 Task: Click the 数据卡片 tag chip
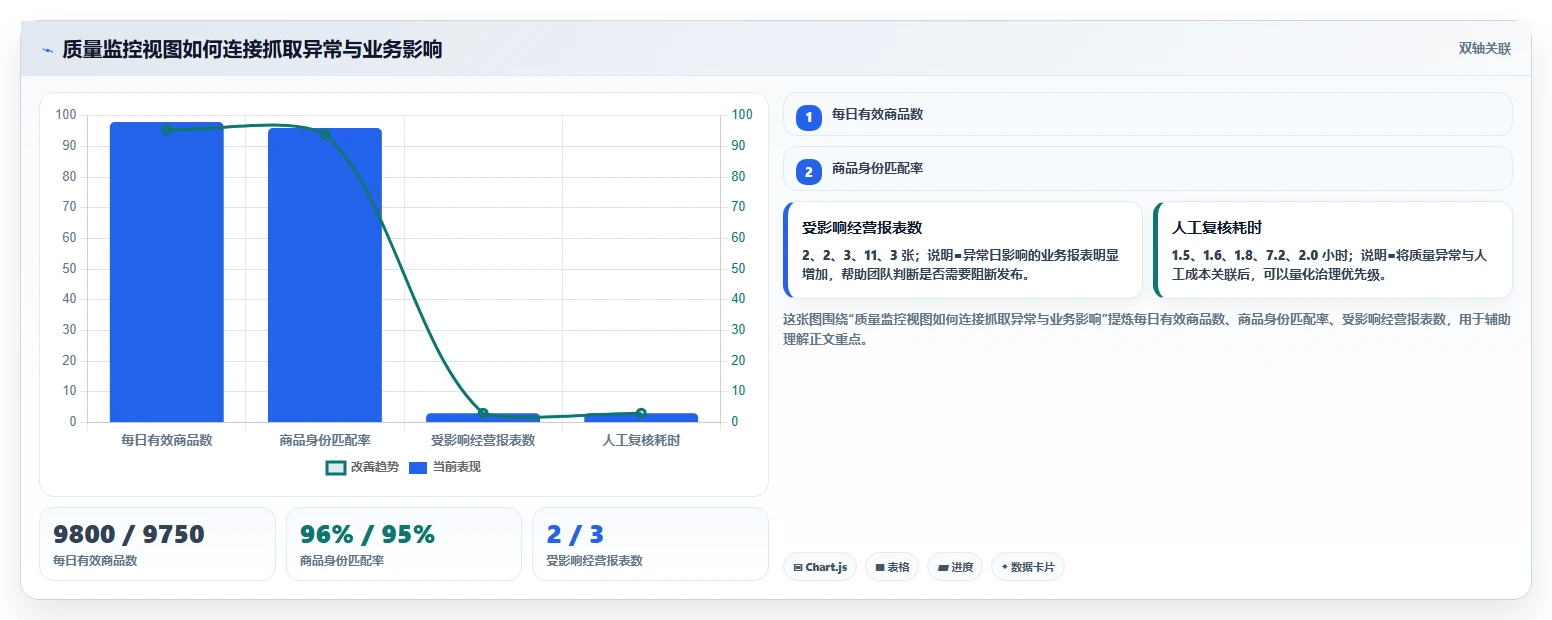coord(1027,567)
